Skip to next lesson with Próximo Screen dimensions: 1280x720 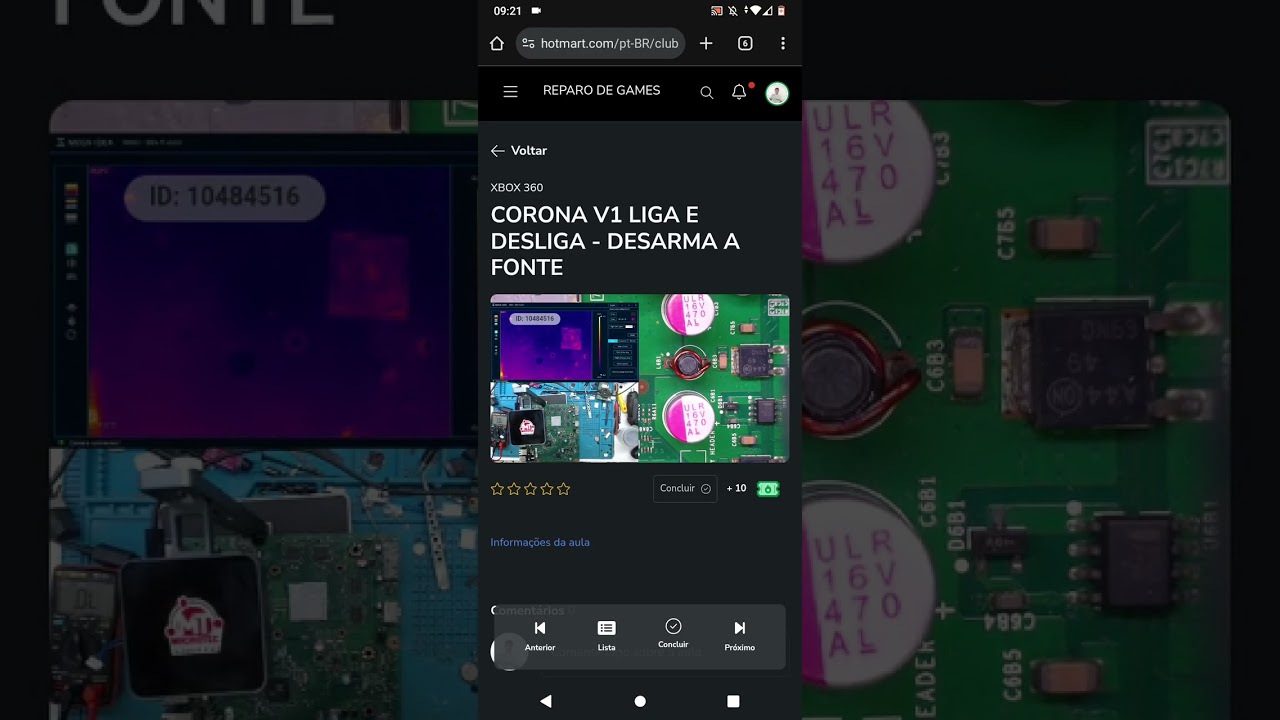tap(740, 635)
